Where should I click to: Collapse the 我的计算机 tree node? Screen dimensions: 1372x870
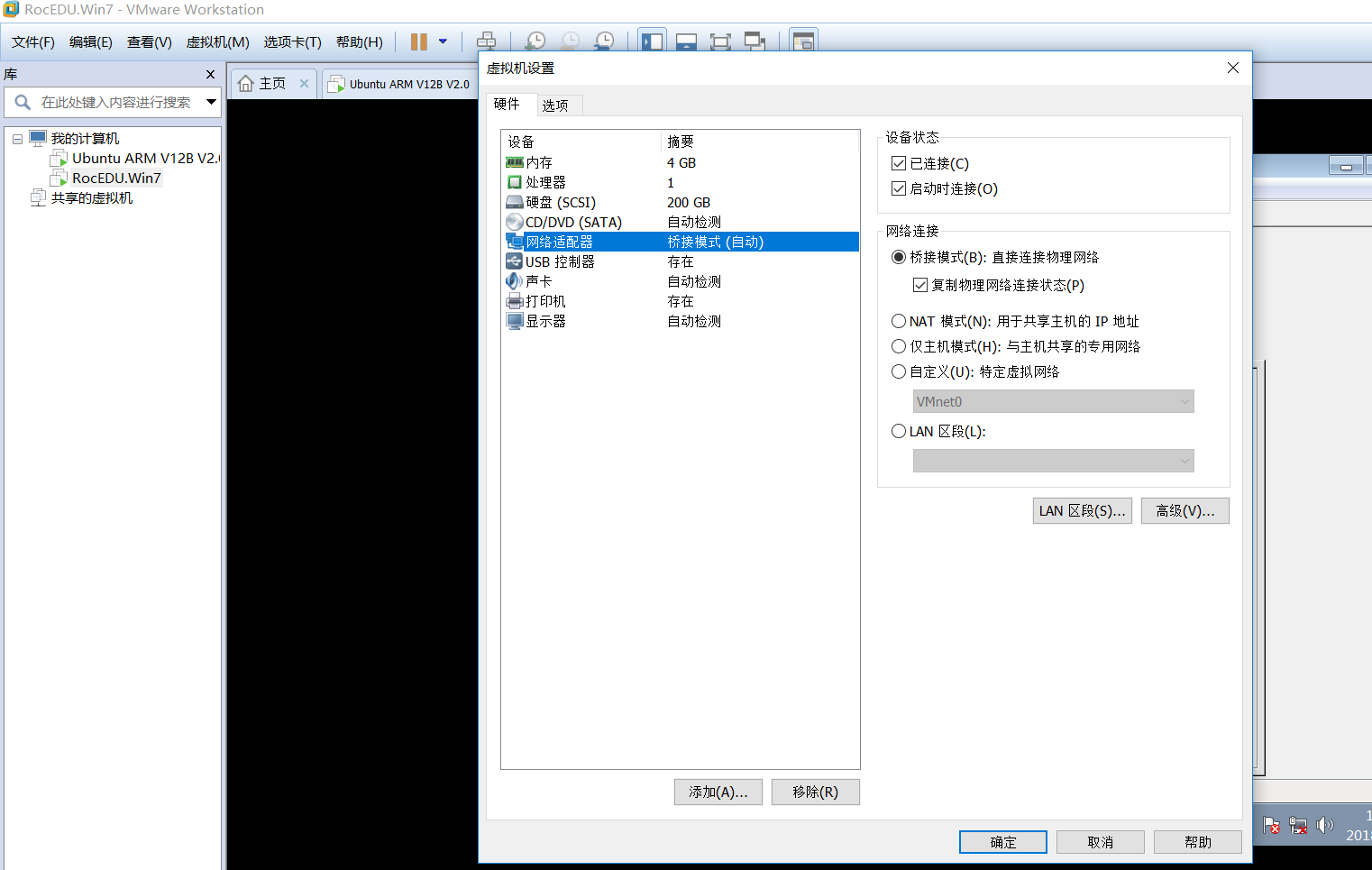tap(17, 139)
